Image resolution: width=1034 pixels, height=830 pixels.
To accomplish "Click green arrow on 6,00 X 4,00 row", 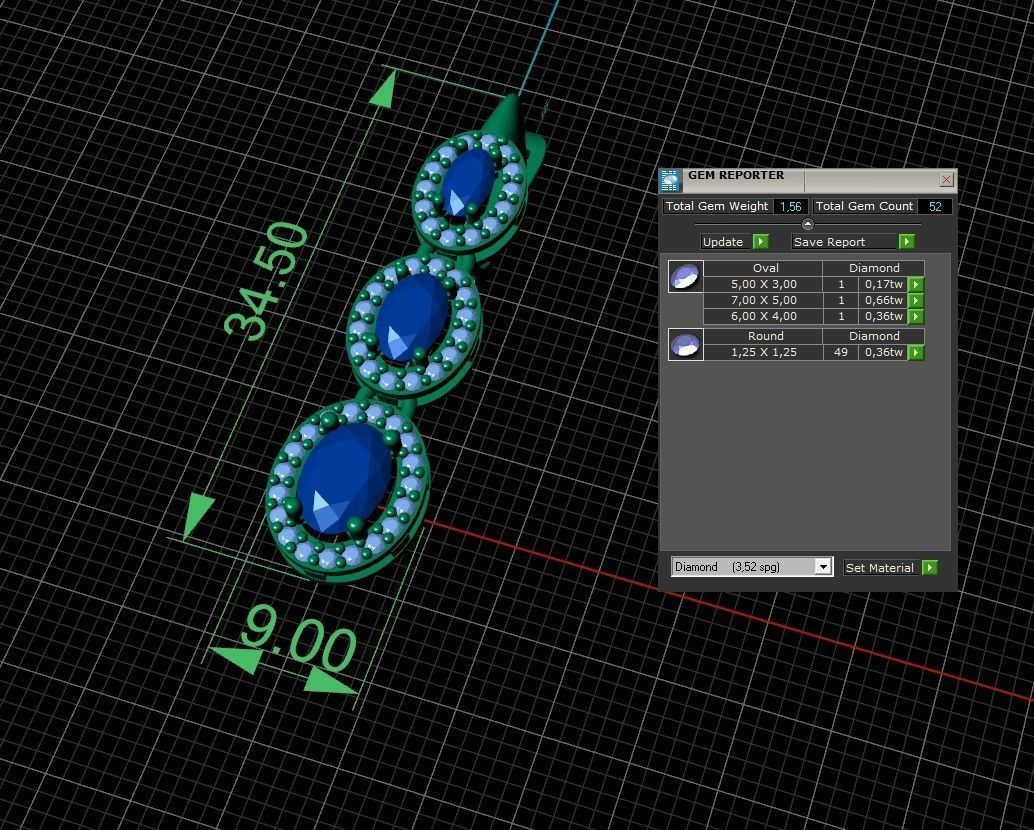I will coord(916,316).
